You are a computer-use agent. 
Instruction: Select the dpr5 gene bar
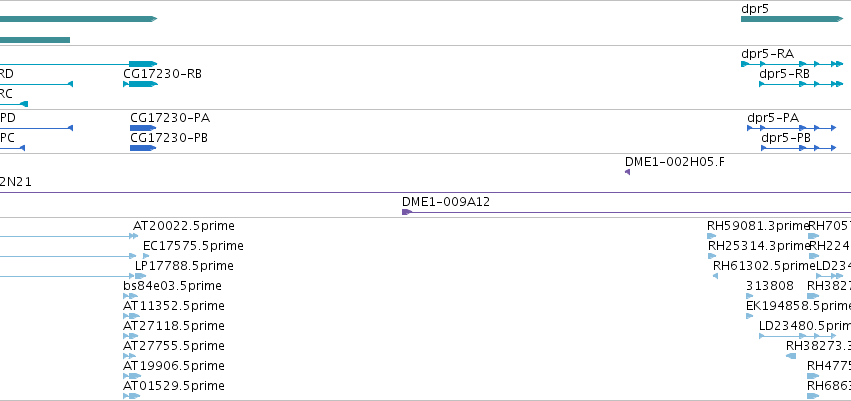tap(792, 19)
